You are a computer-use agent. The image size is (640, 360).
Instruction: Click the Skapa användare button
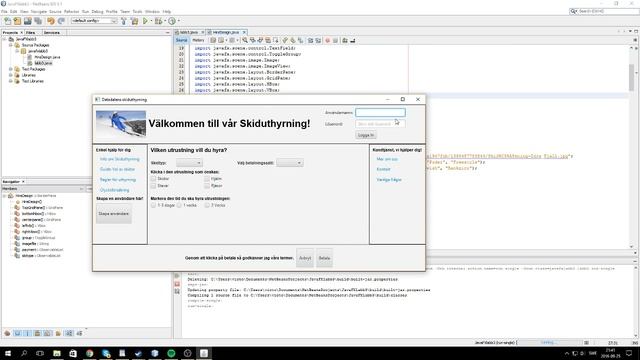pyautogui.click(x=114, y=214)
